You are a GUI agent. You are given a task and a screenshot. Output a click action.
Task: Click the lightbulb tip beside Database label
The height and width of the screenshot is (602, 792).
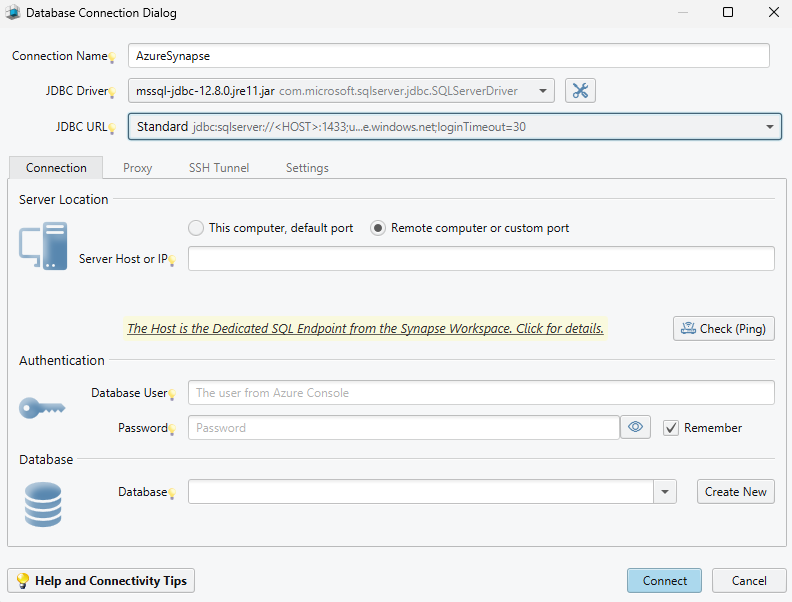172,494
